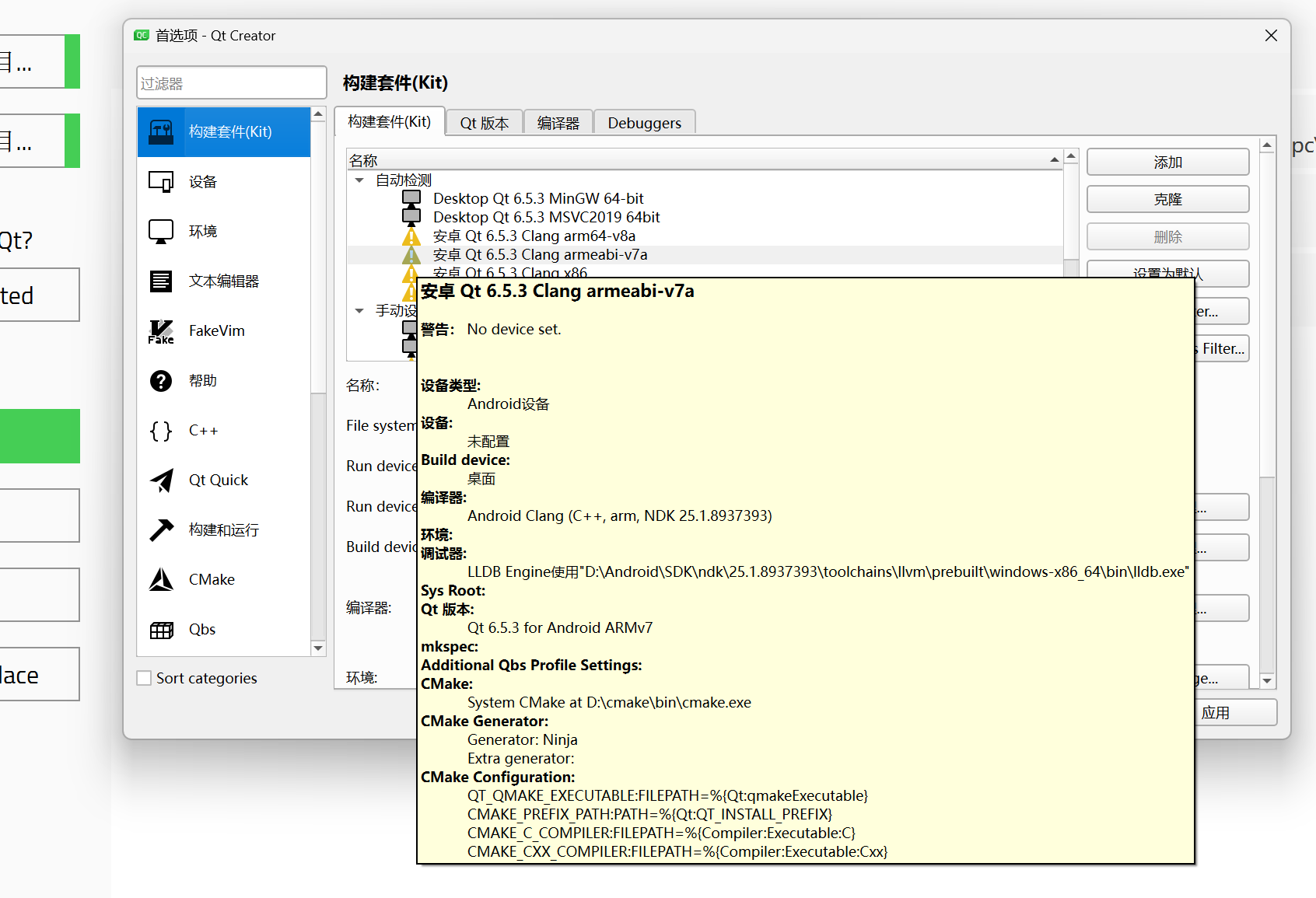
Task: Open the CMake triangle icon
Action: coord(161,580)
